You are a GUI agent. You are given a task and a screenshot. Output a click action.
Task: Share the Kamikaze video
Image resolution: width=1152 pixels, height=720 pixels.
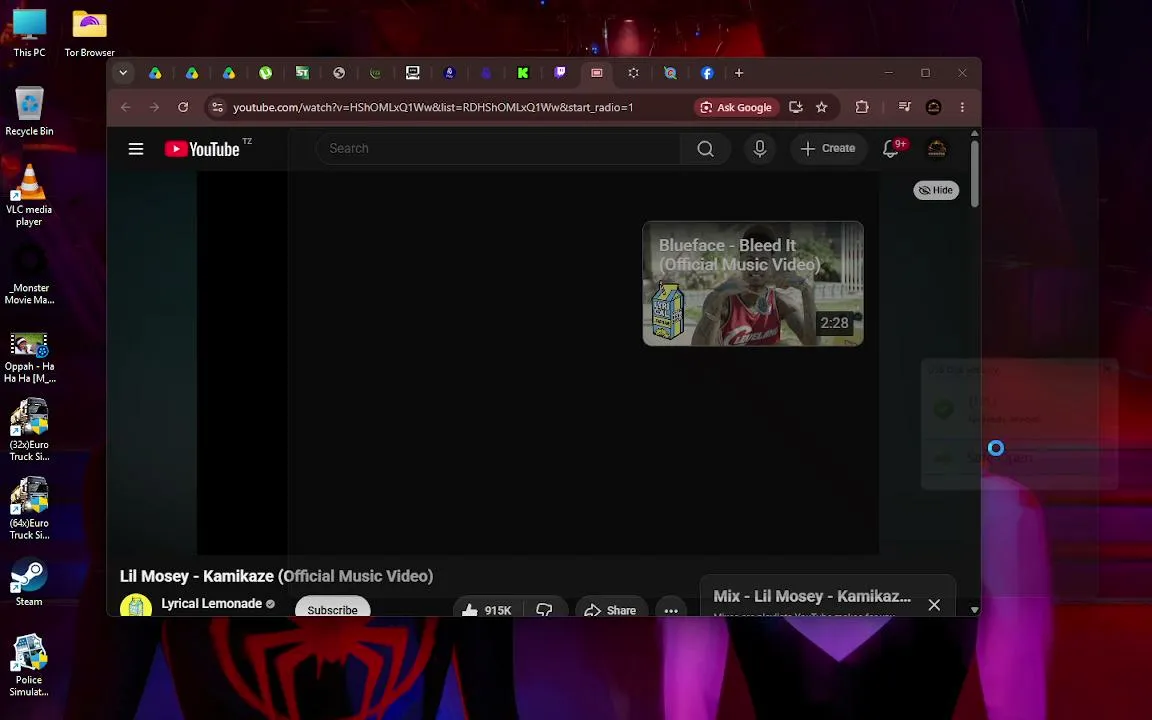[x=611, y=610]
